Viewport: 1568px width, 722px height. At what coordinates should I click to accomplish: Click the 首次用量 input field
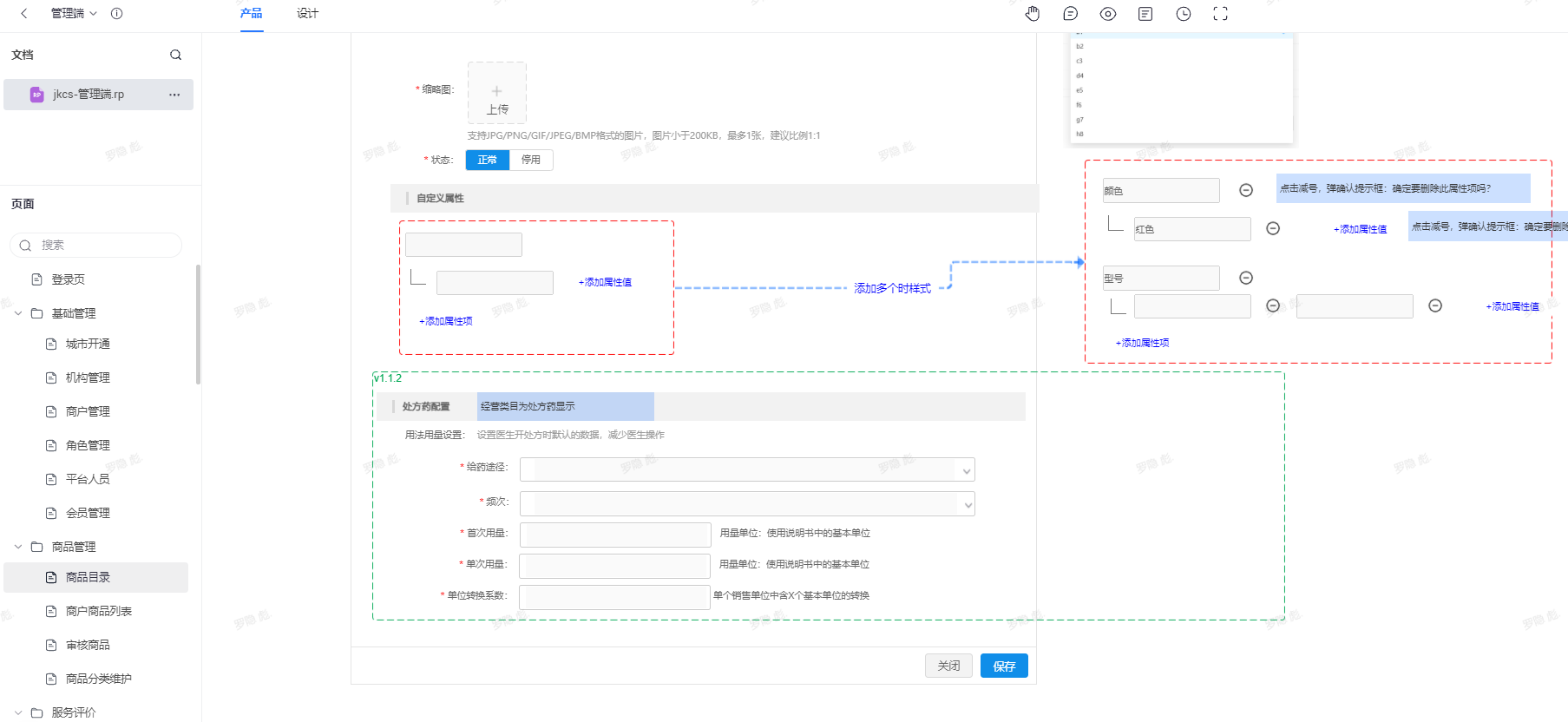[615, 535]
